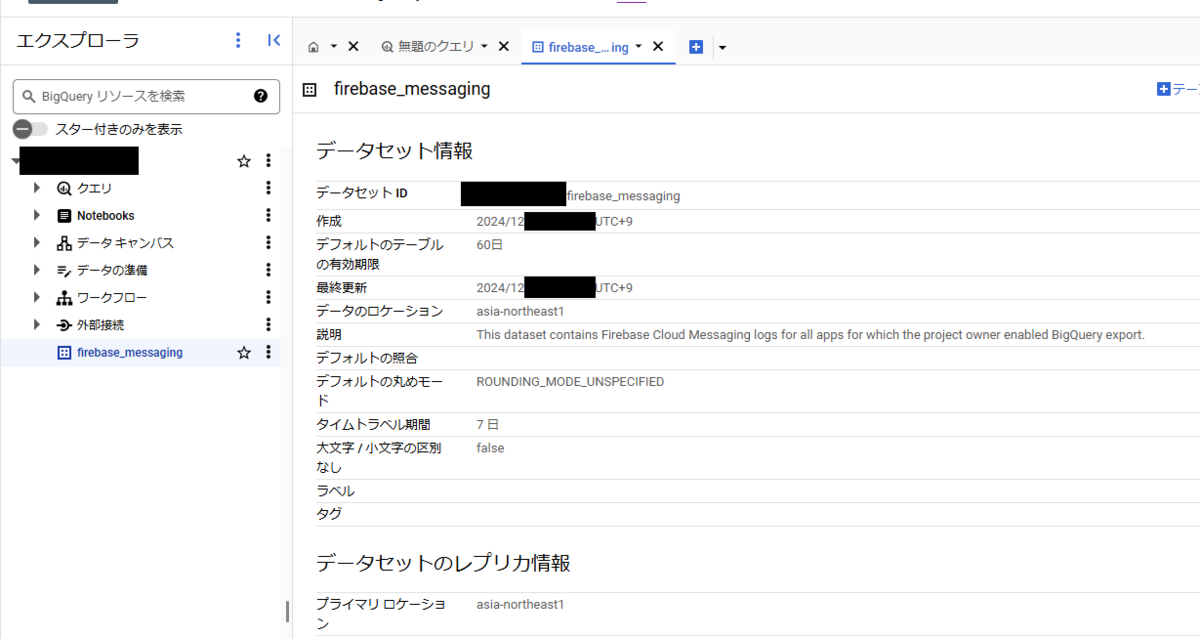1200x639 pixels.
Task: Click the Firebase Cloud Messaging description text
Action: point(810,335)
